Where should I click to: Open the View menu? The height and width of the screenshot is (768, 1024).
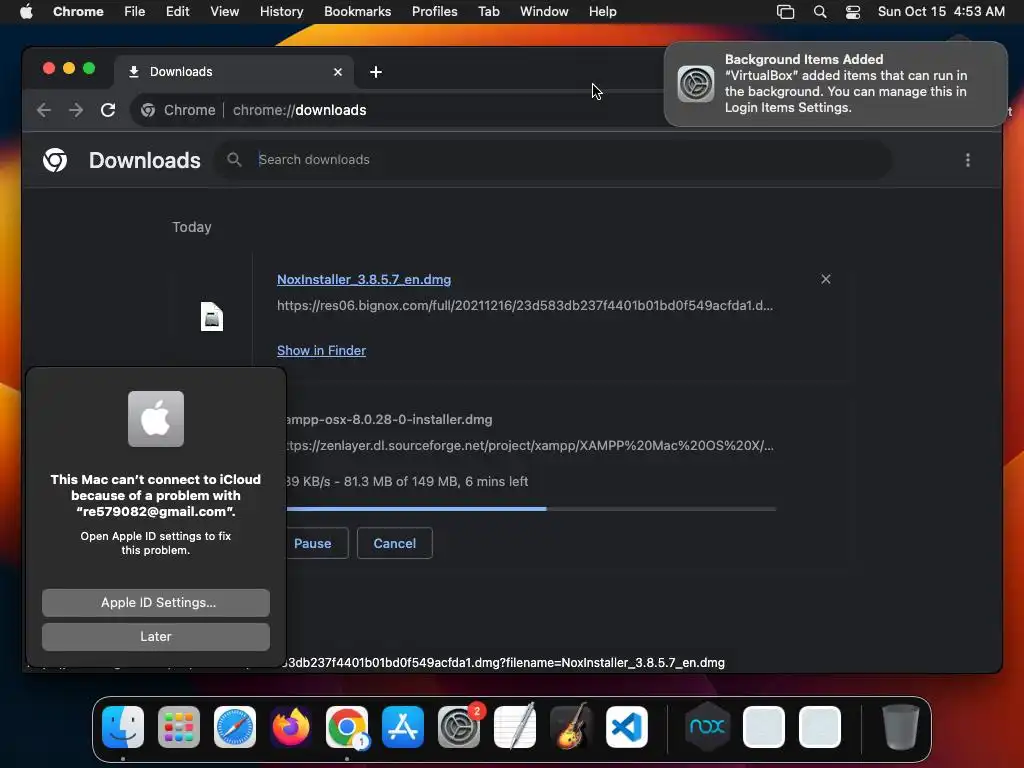pyautogui.click(x=224, y=11)
